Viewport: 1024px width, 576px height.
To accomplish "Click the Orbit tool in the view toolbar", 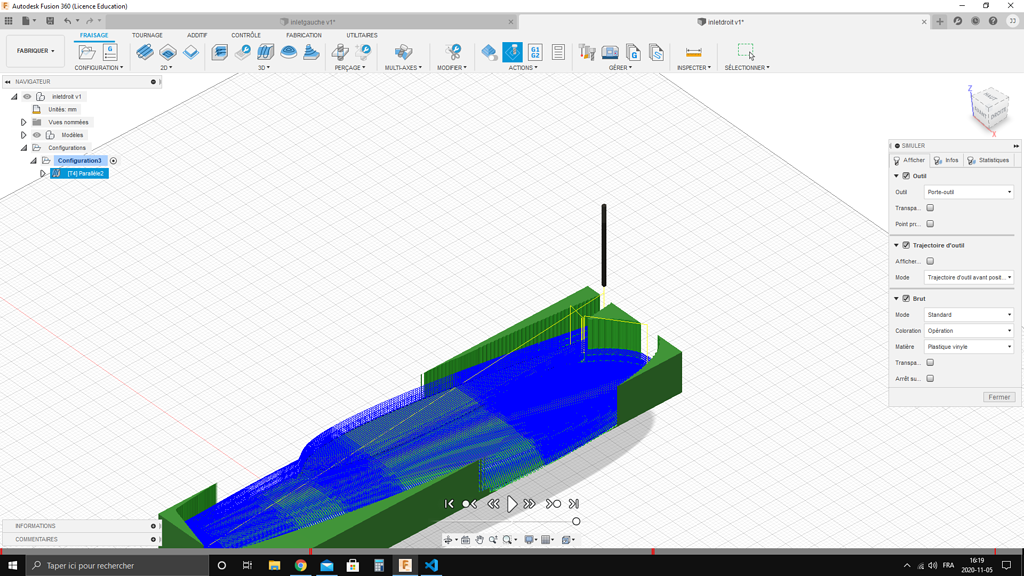I will coord(449,540).
